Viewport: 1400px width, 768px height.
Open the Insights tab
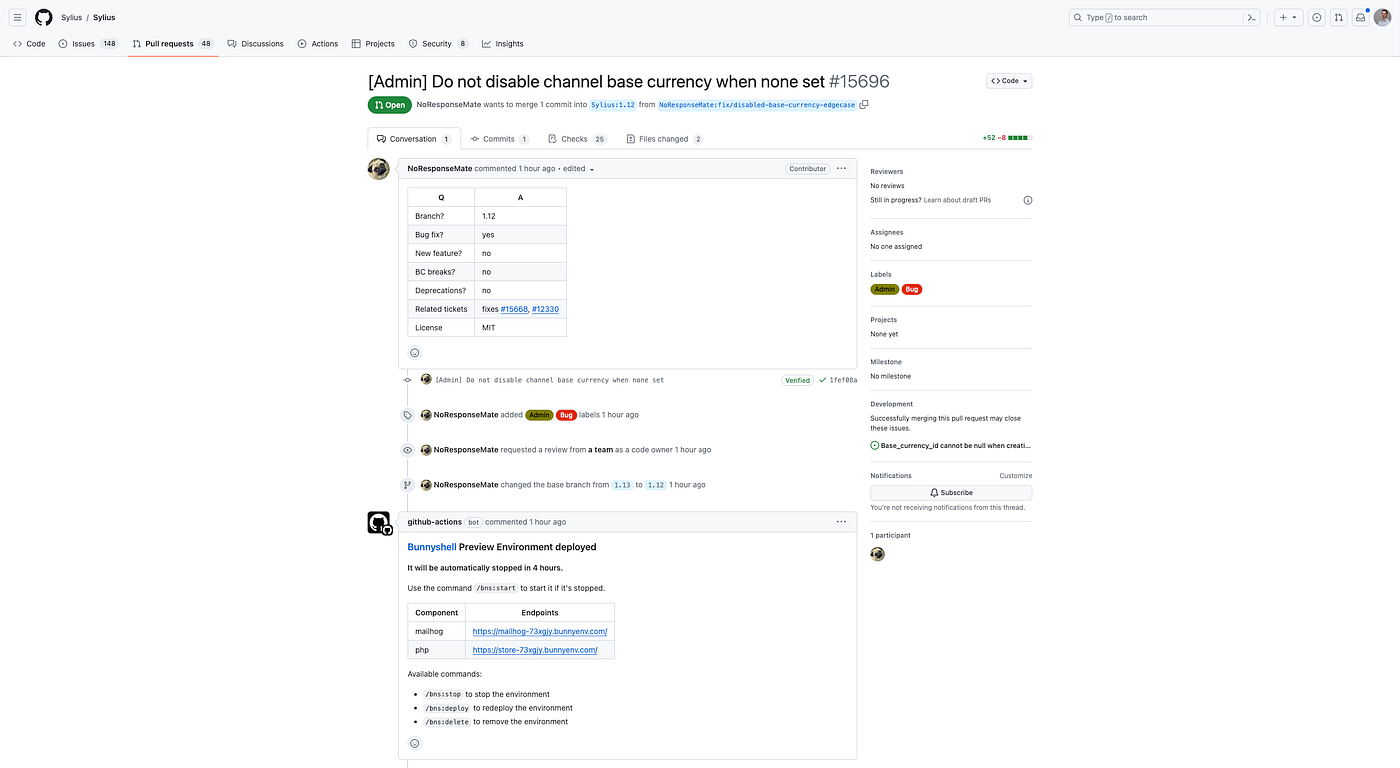(503, 43)
